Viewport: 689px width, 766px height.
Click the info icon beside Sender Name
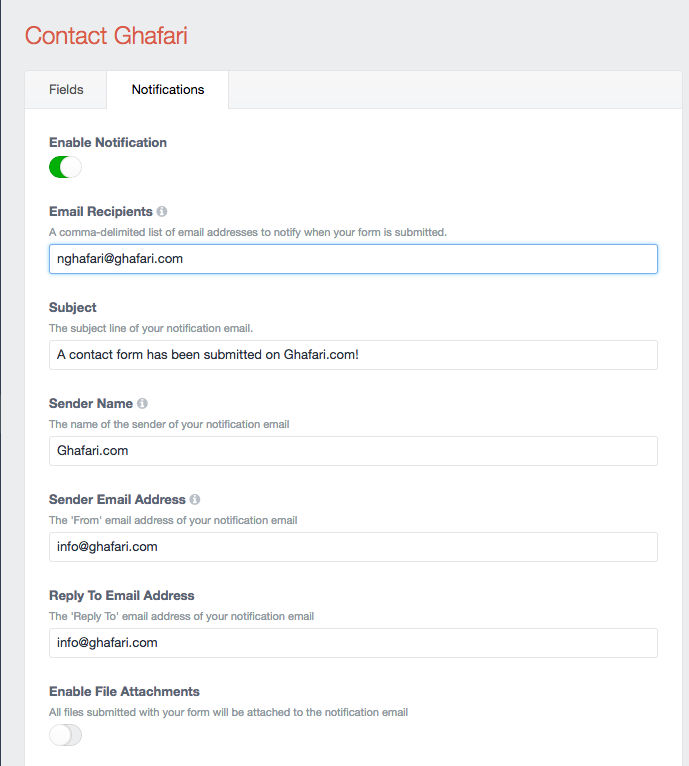[x=142, y=404]
